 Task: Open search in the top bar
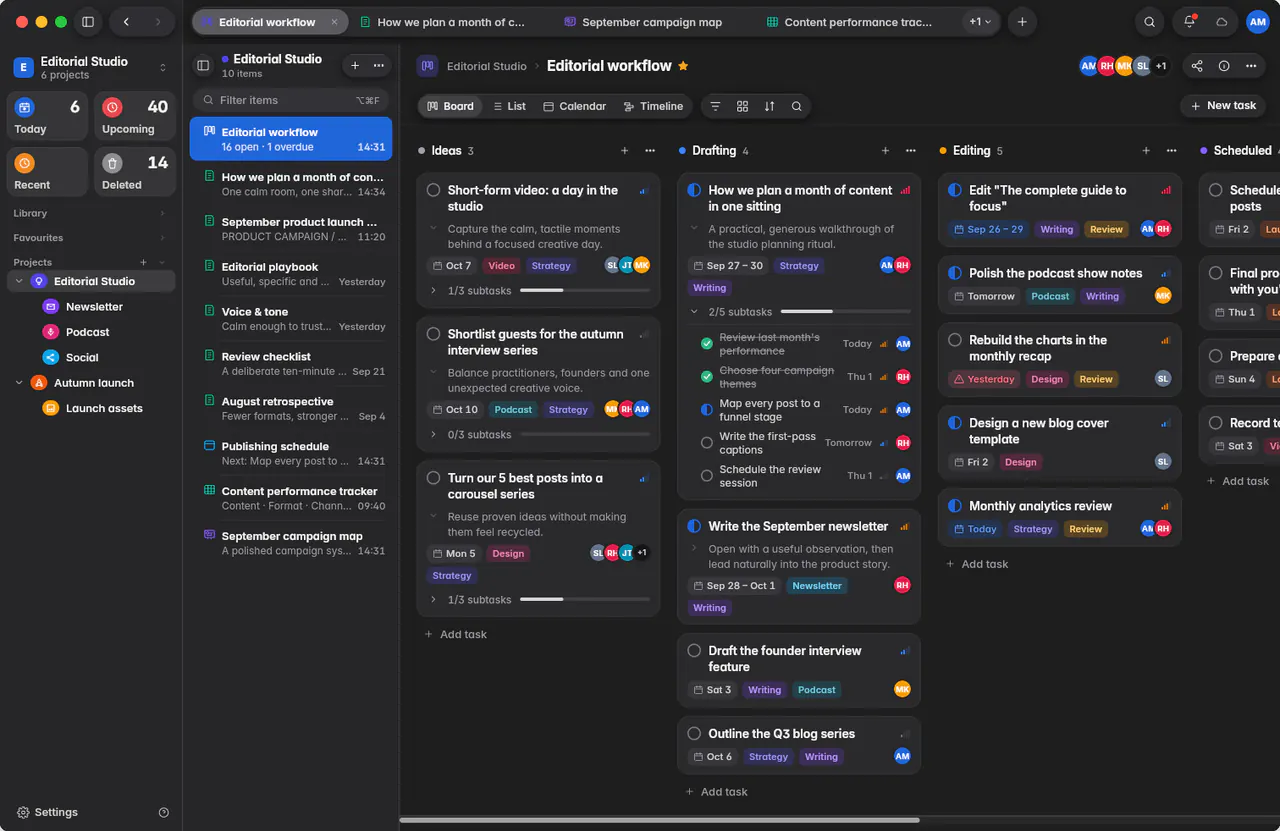pyautogui.click(x=1150, y=22)
